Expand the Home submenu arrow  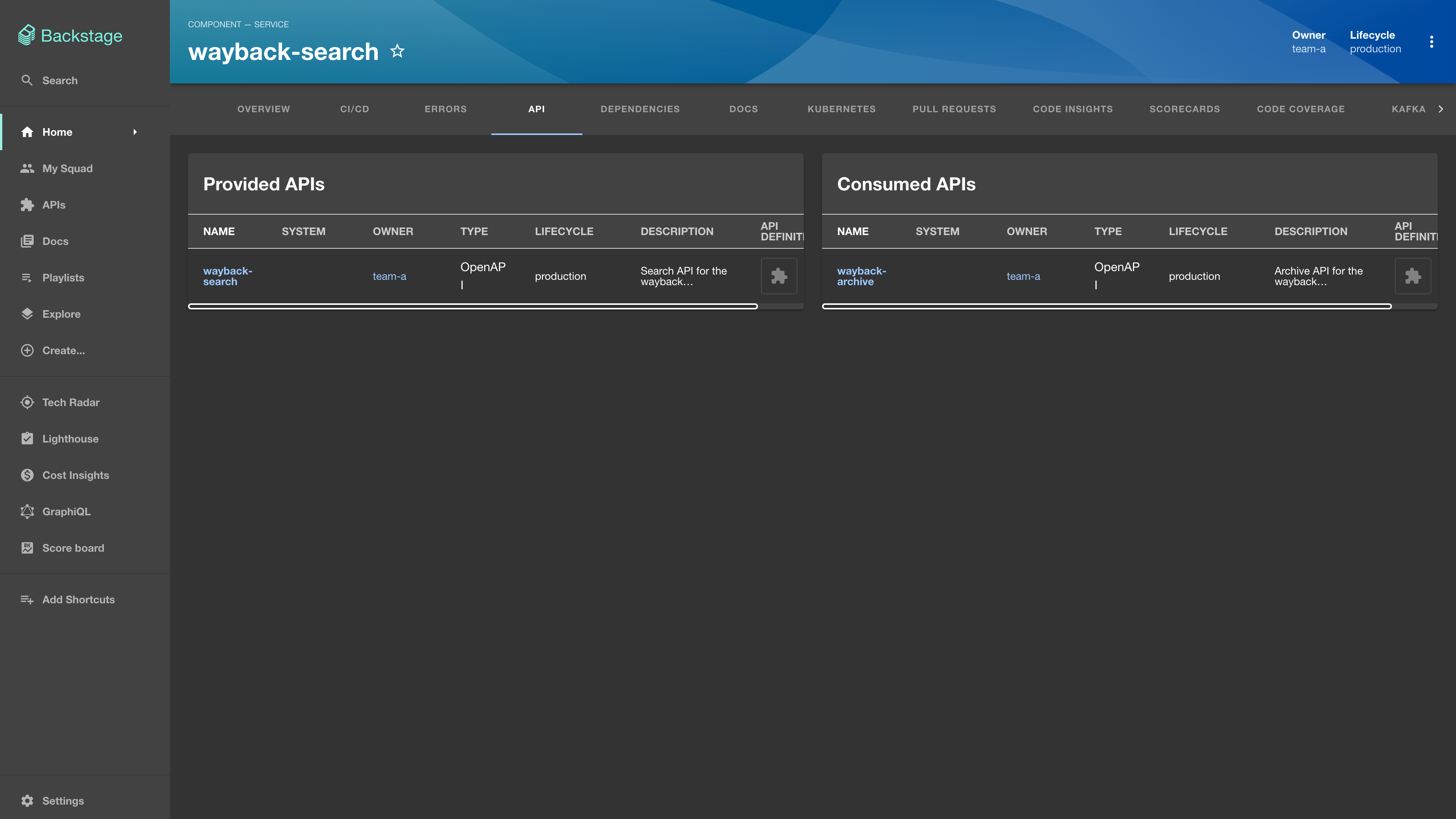coord(135,132)
